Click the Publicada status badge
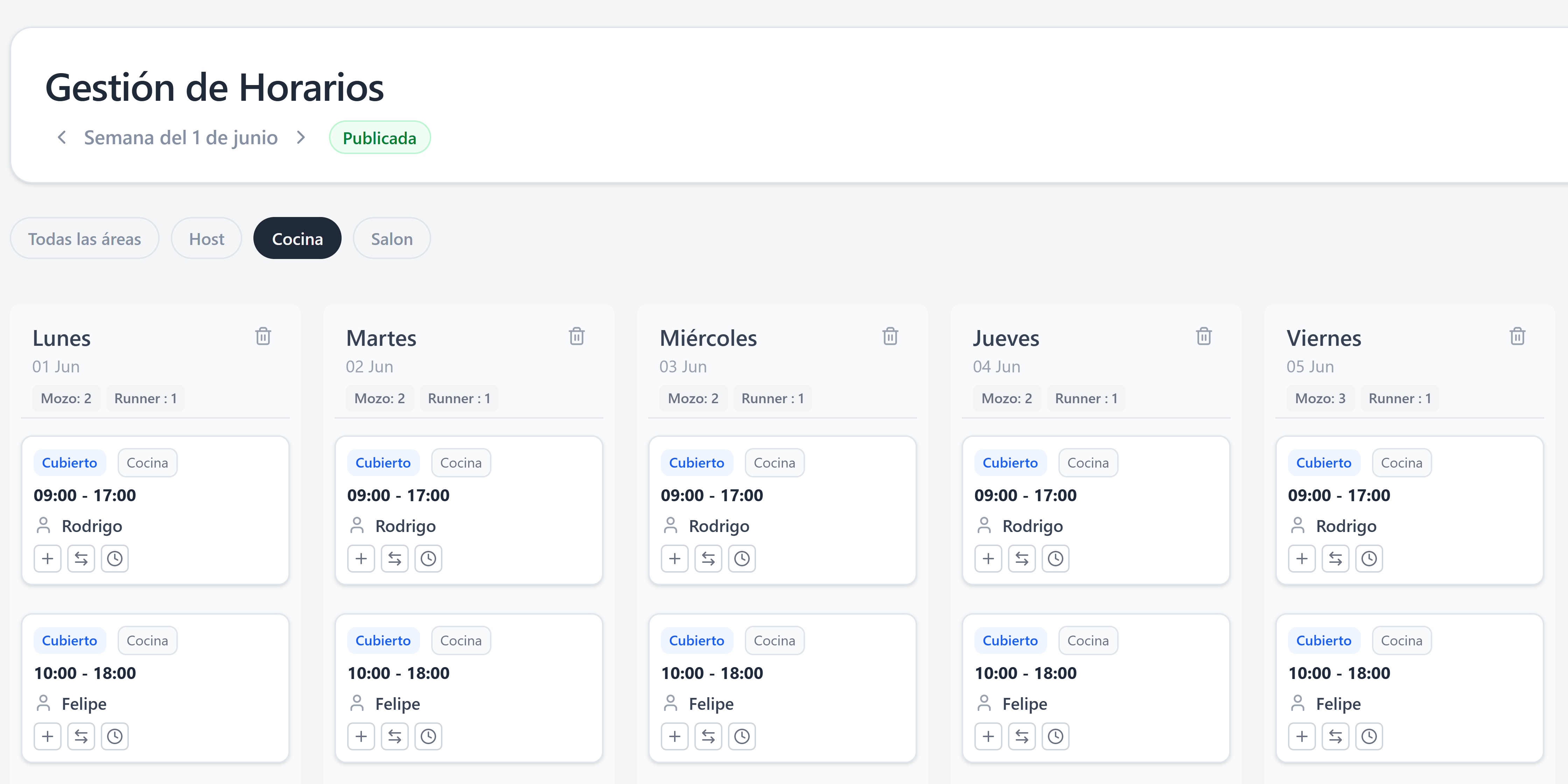 380,138
